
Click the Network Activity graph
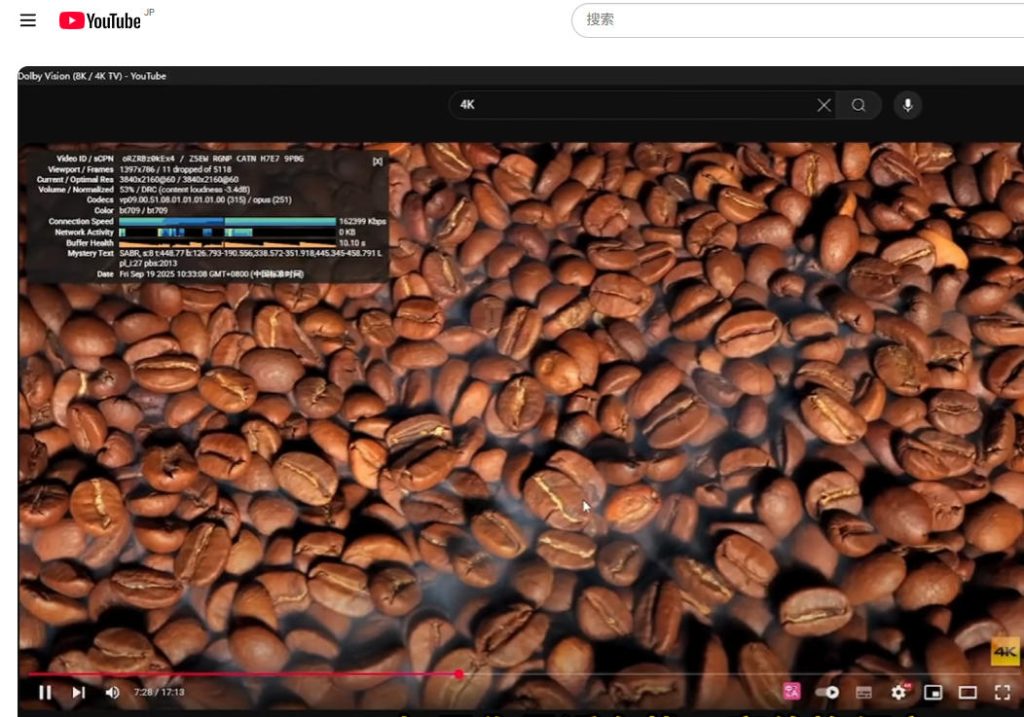227,232
